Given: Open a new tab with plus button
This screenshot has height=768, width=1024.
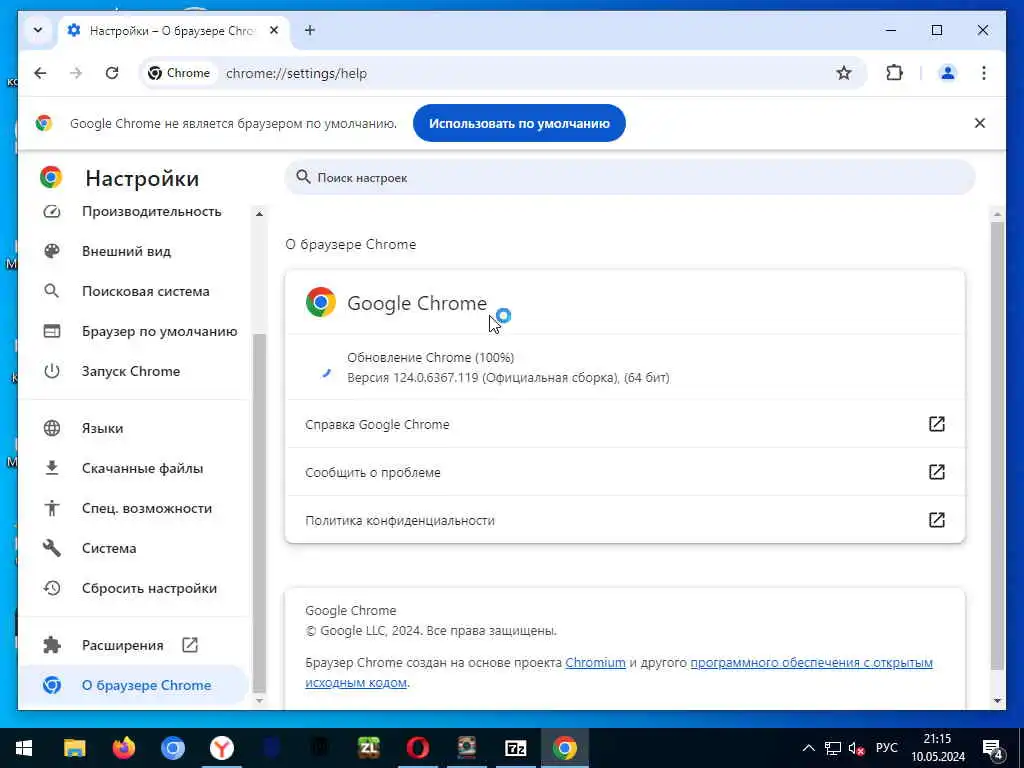Looking at the screenshot, I should click(x=310, y=30).
